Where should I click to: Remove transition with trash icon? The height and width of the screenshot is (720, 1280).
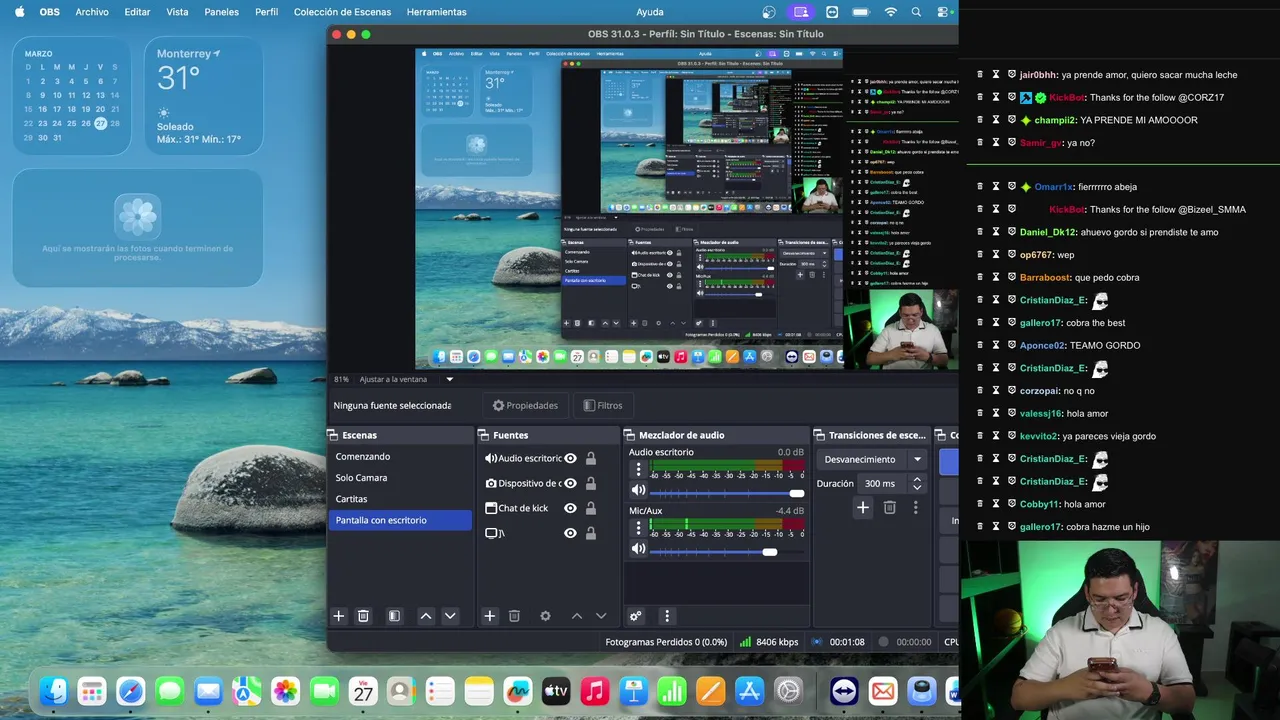[890, 508]
